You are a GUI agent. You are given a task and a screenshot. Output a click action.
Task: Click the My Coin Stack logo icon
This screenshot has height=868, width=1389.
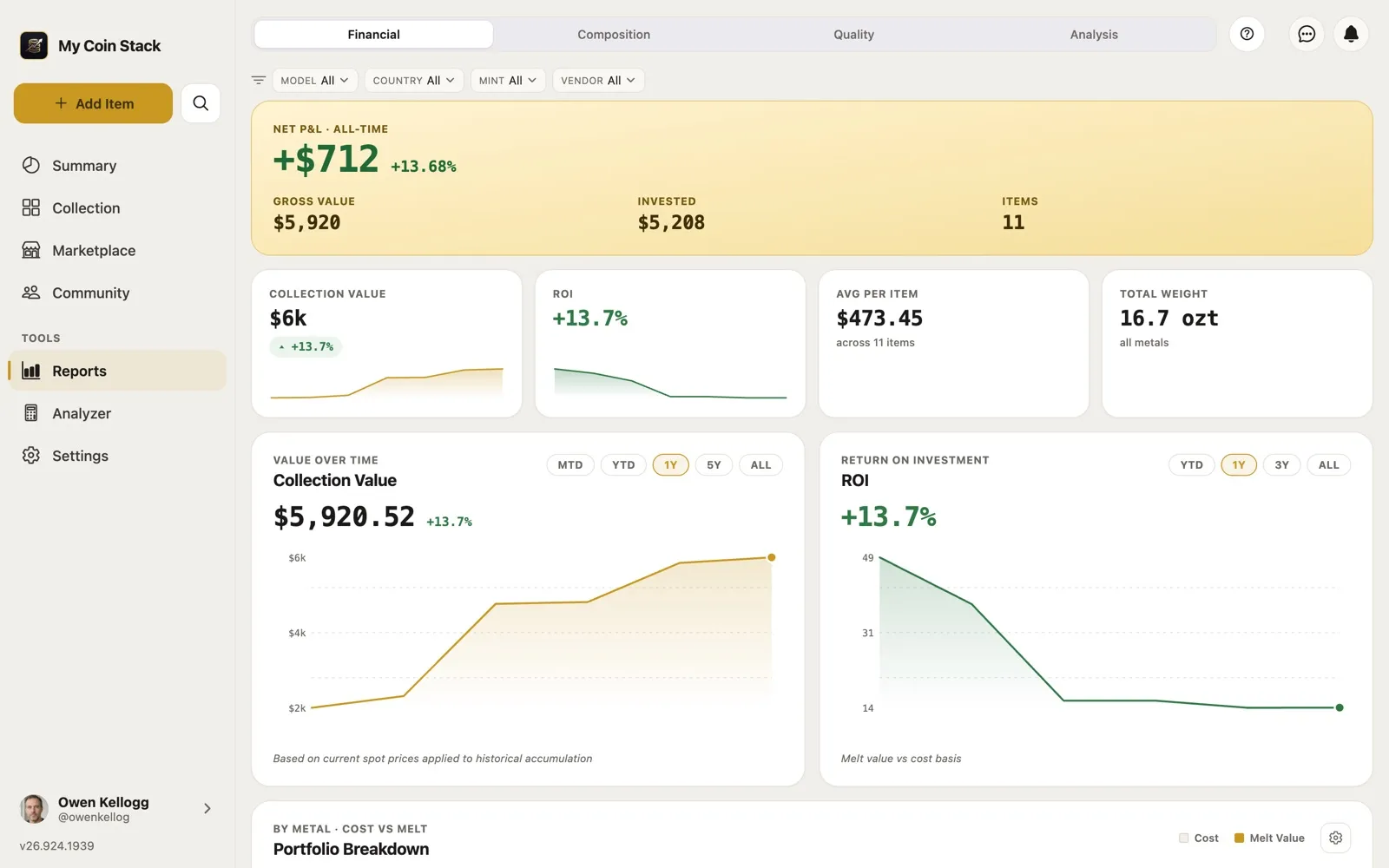(x=34, y=45)
